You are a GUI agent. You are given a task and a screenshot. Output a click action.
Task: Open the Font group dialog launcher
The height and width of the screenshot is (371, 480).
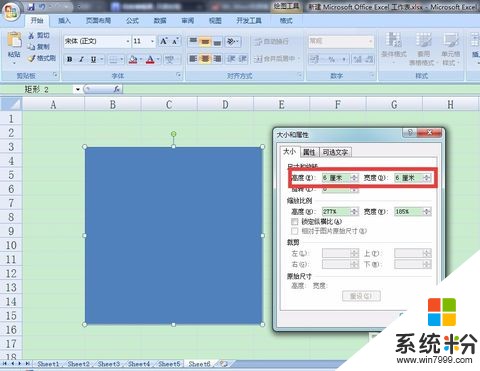tap(179, 75)
